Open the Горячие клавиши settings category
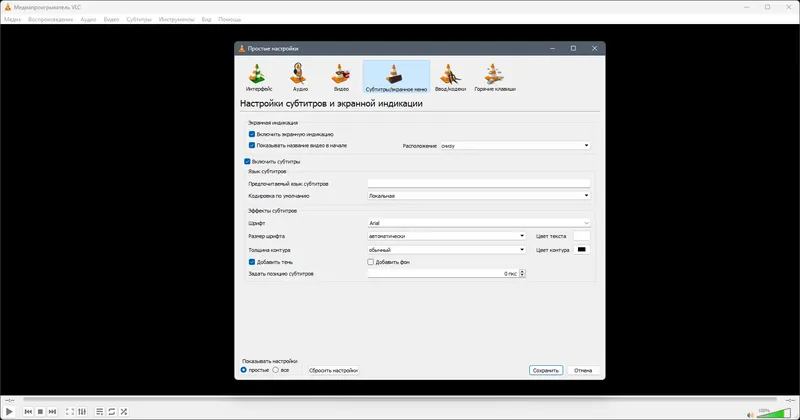The height and width of the screenshot is (420, 800). (494, 77)
